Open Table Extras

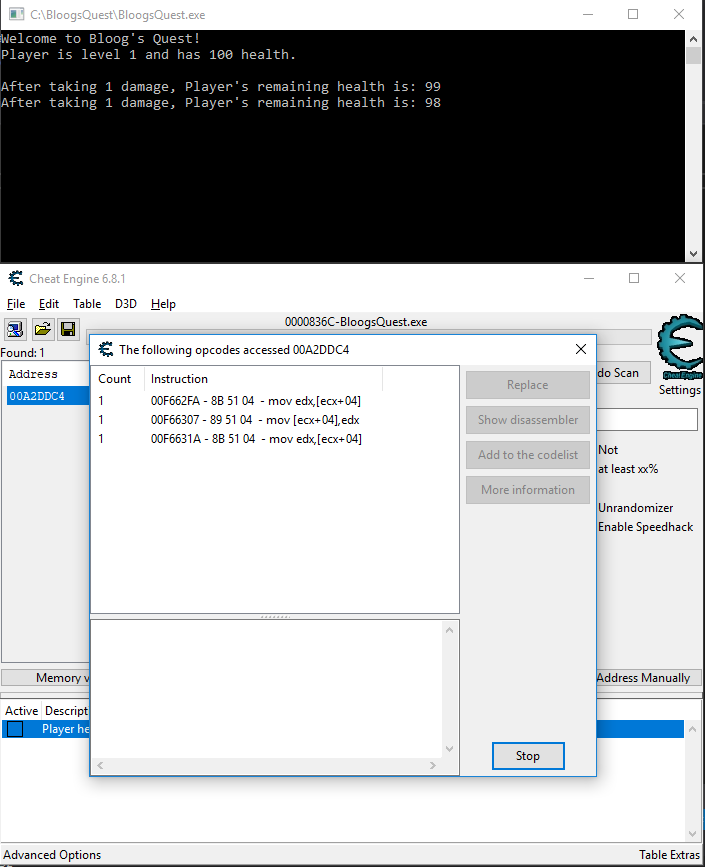tap(669, 855)
